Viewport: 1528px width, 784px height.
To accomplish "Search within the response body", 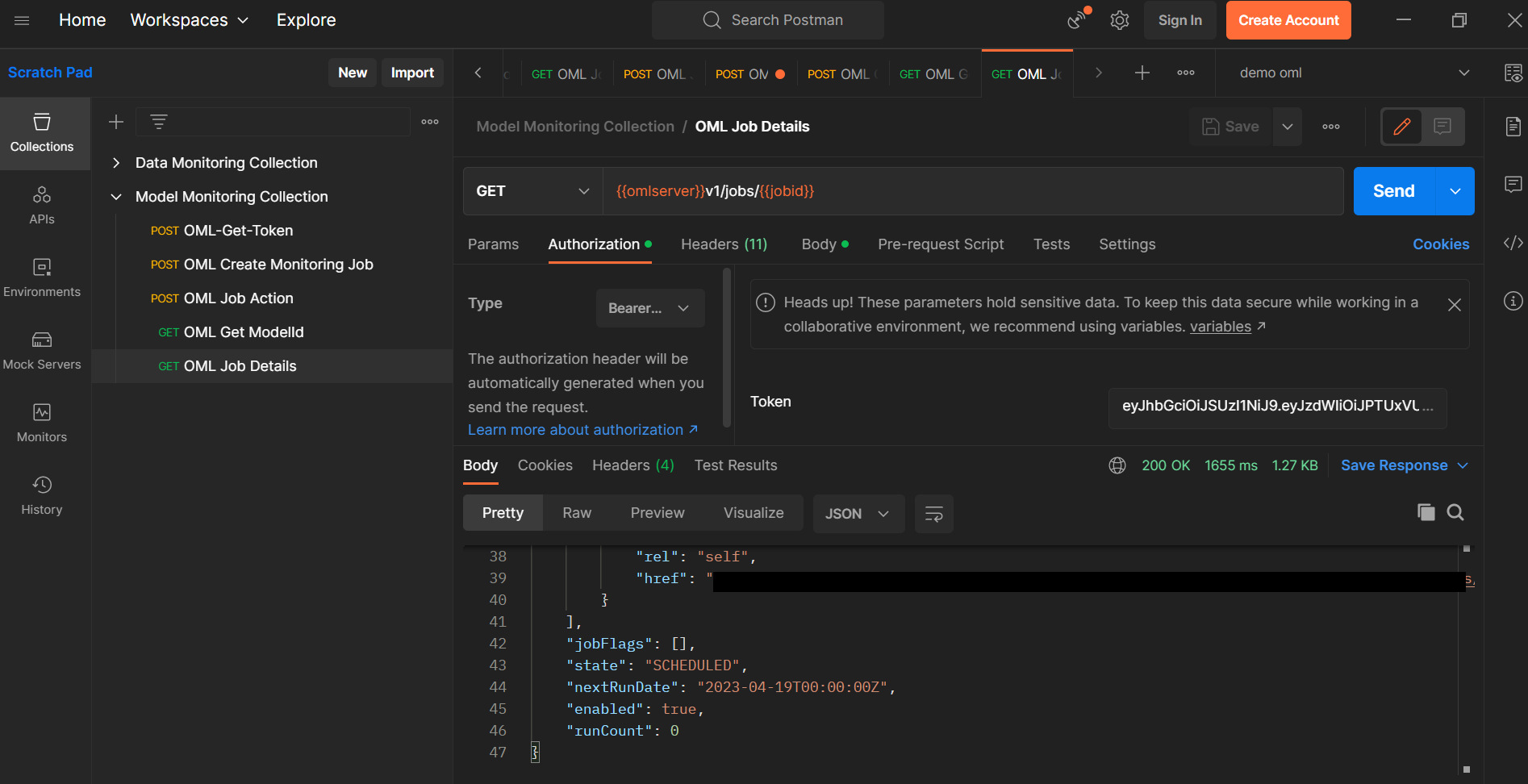I will 1455,512.
